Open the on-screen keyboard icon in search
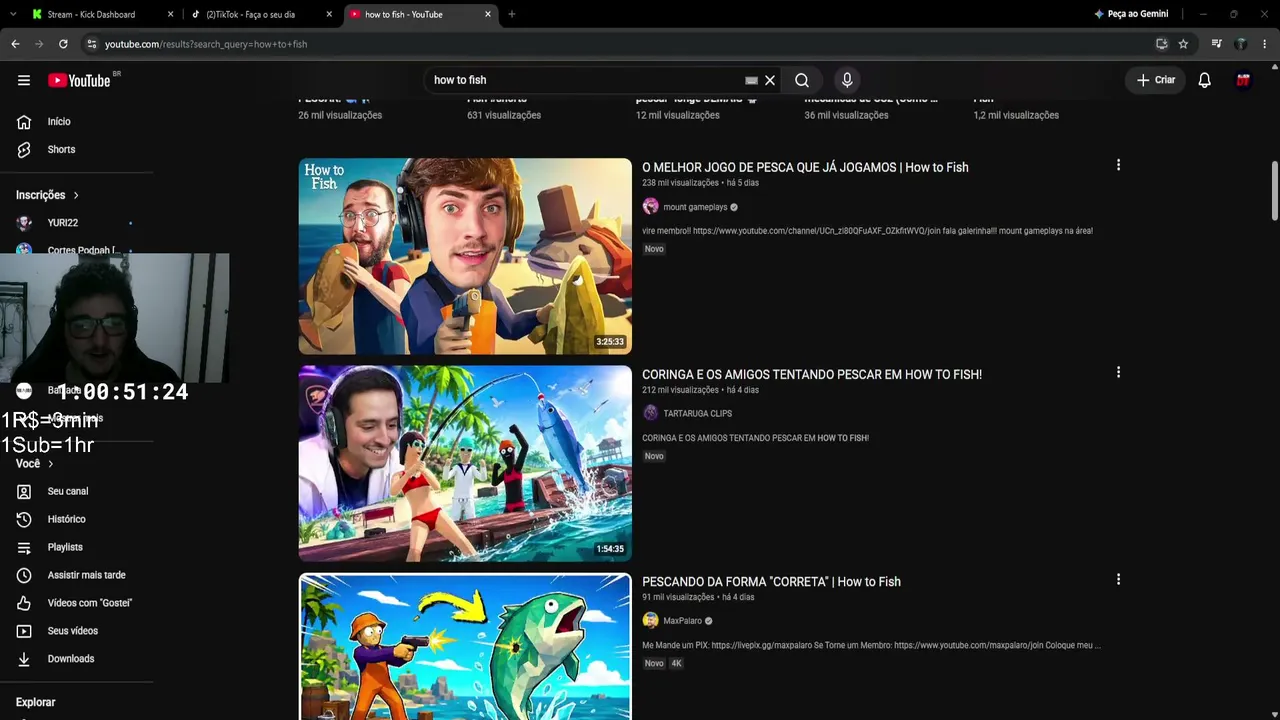Viewport: 1280px width, 720px height. (751, 80)
